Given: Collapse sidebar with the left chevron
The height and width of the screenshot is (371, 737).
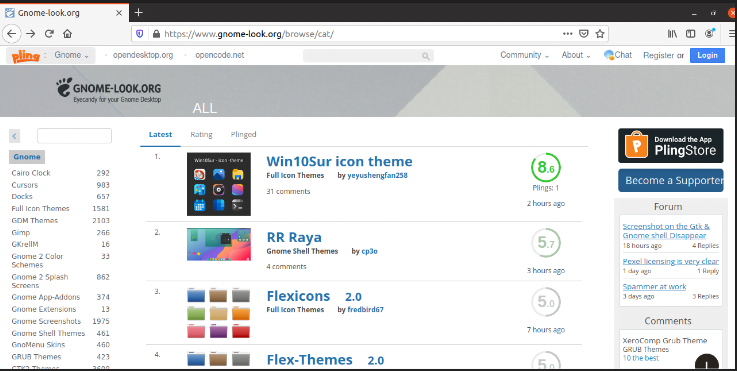Looking at the screenshot, I should [x=15, y=136].
